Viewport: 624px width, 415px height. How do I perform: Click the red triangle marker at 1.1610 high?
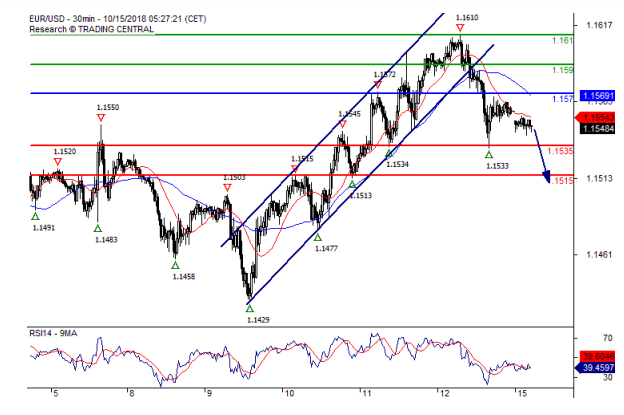(x=459, y=29)
